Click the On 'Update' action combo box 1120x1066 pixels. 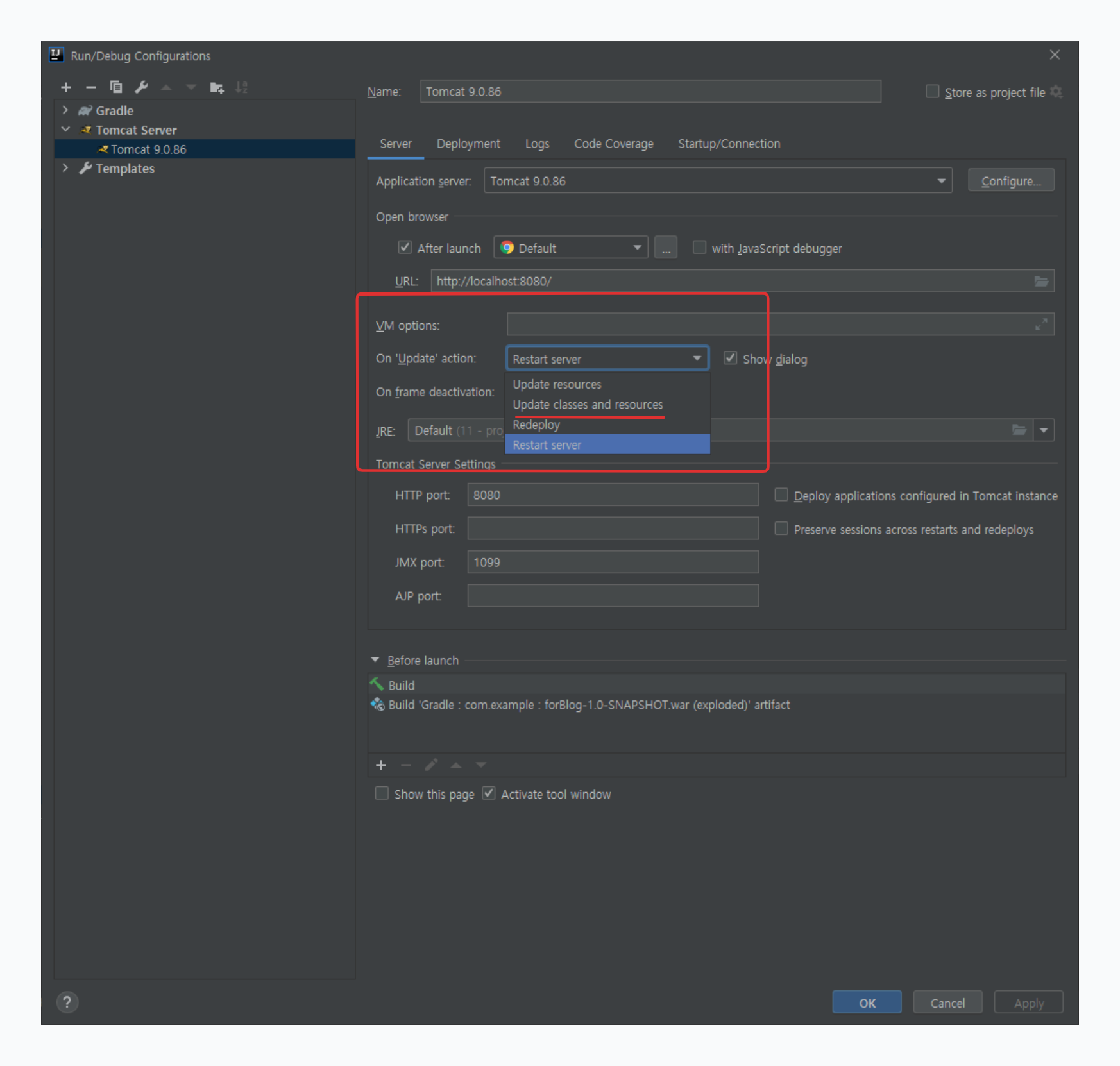607,359
